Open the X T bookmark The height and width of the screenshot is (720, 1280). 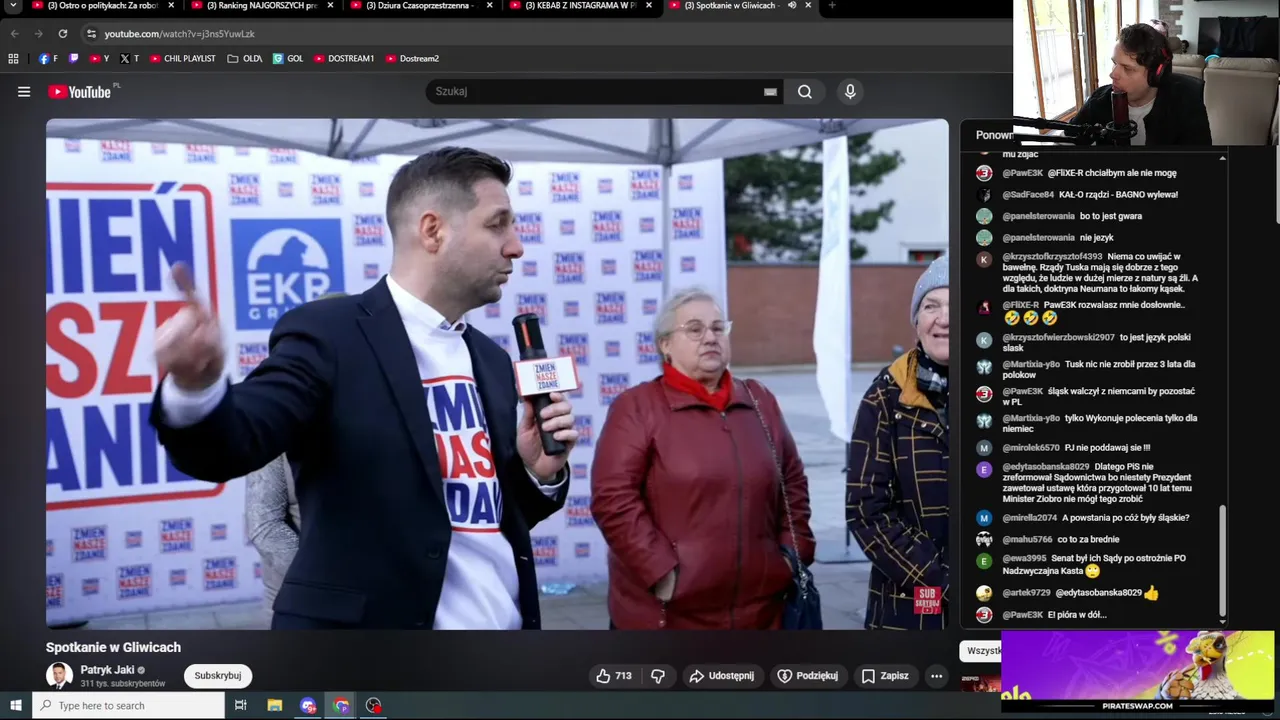[129, 59]
